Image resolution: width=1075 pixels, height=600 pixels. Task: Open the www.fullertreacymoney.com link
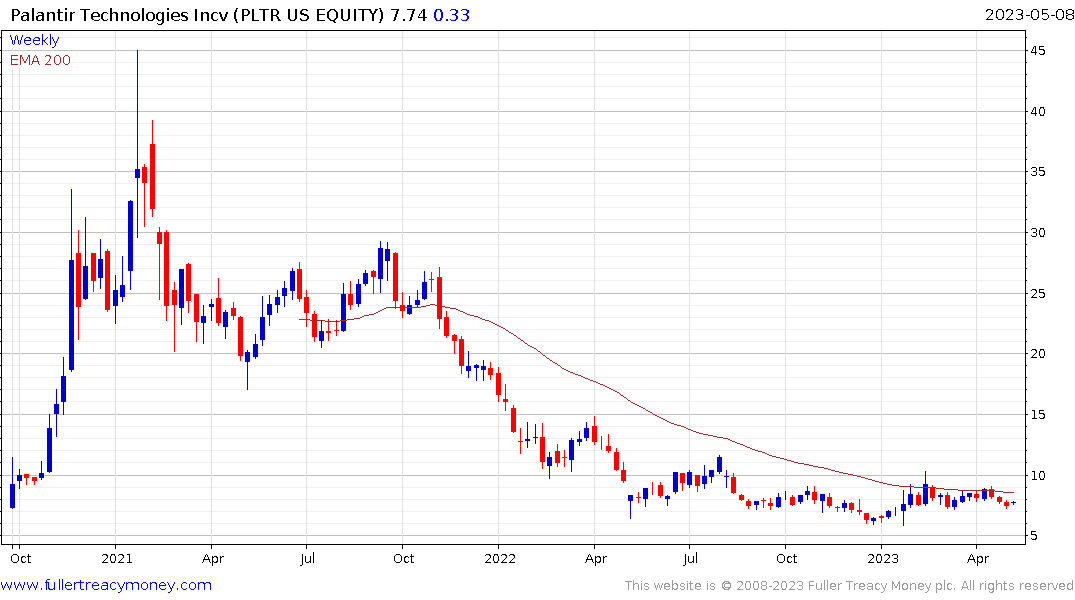(106, 585)
